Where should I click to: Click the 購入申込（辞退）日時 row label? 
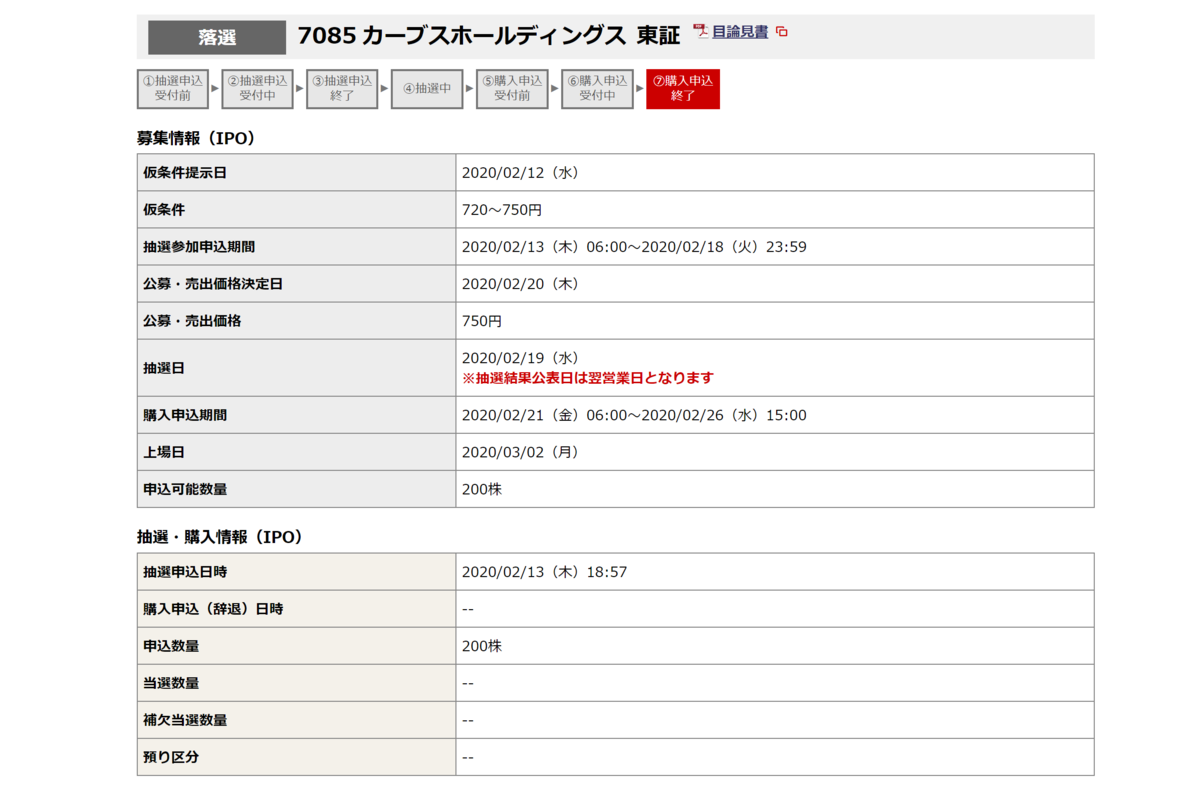coord(213,609)
